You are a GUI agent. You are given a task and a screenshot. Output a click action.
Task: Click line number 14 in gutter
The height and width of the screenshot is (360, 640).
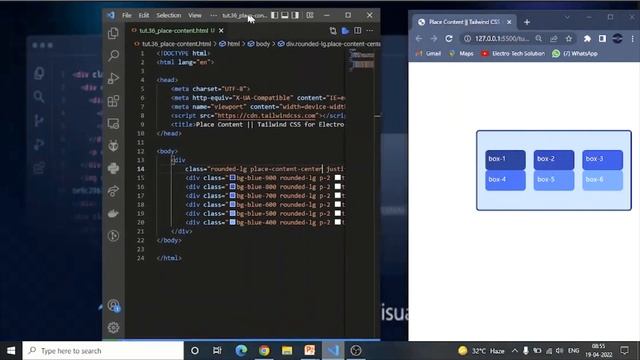tap(141, 169)
